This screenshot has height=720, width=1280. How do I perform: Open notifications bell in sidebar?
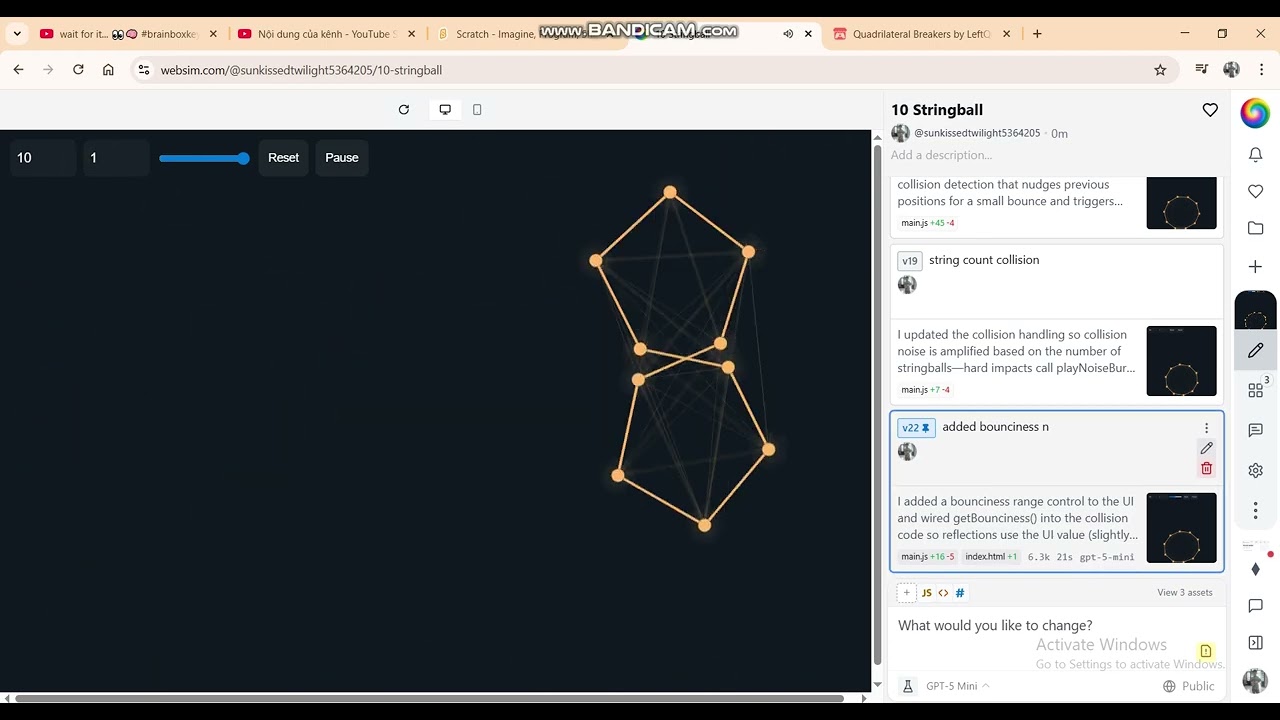(1256, 155)
